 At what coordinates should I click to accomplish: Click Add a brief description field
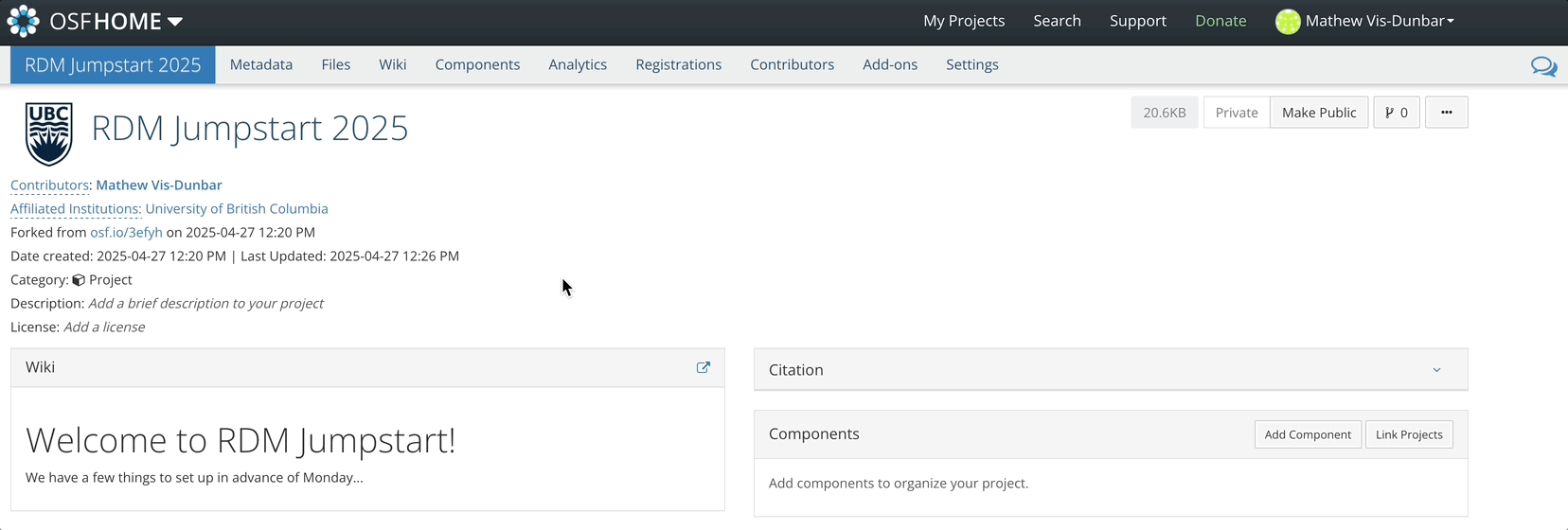[205, 303]
